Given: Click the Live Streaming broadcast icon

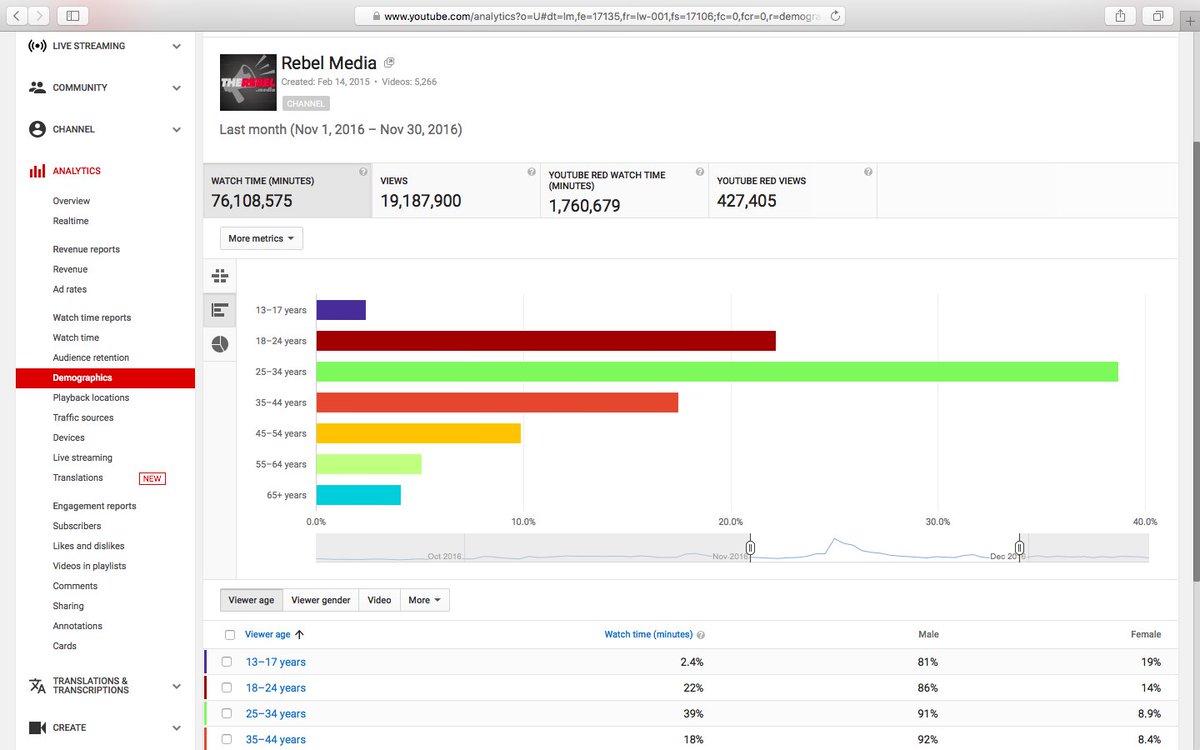Looking at the screenshot, I should pyautogui.click(x=37, y=46).
